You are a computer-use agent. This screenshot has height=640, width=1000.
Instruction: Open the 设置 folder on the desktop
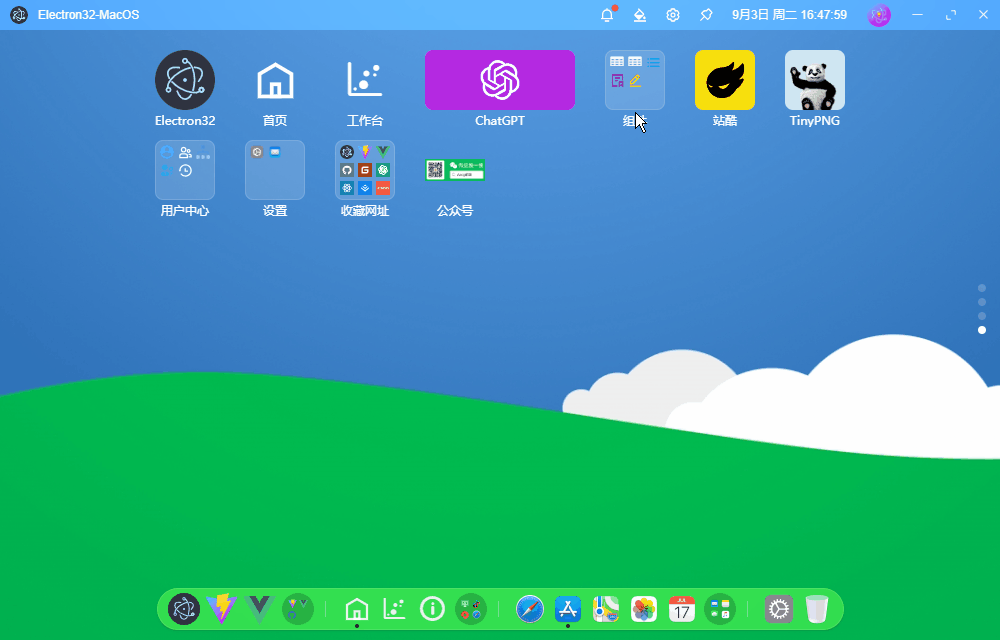pos(275,170)
